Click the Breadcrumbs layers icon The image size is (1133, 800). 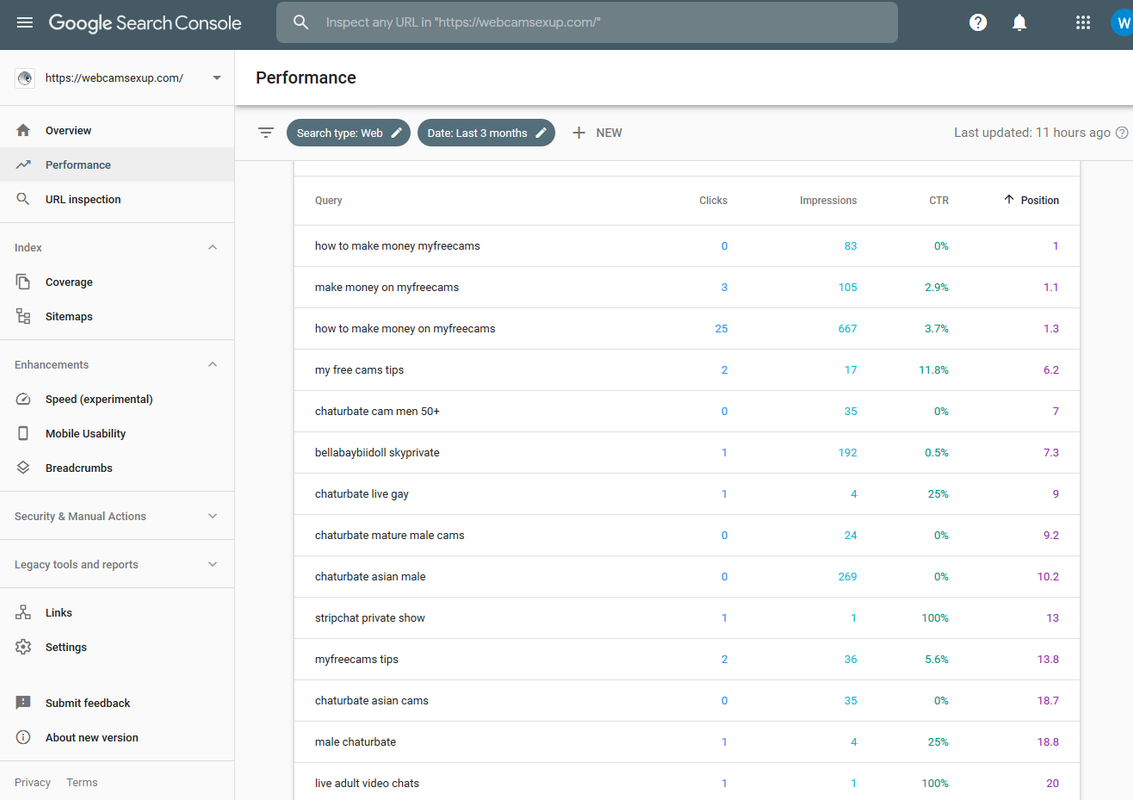[x=23, y=468]
